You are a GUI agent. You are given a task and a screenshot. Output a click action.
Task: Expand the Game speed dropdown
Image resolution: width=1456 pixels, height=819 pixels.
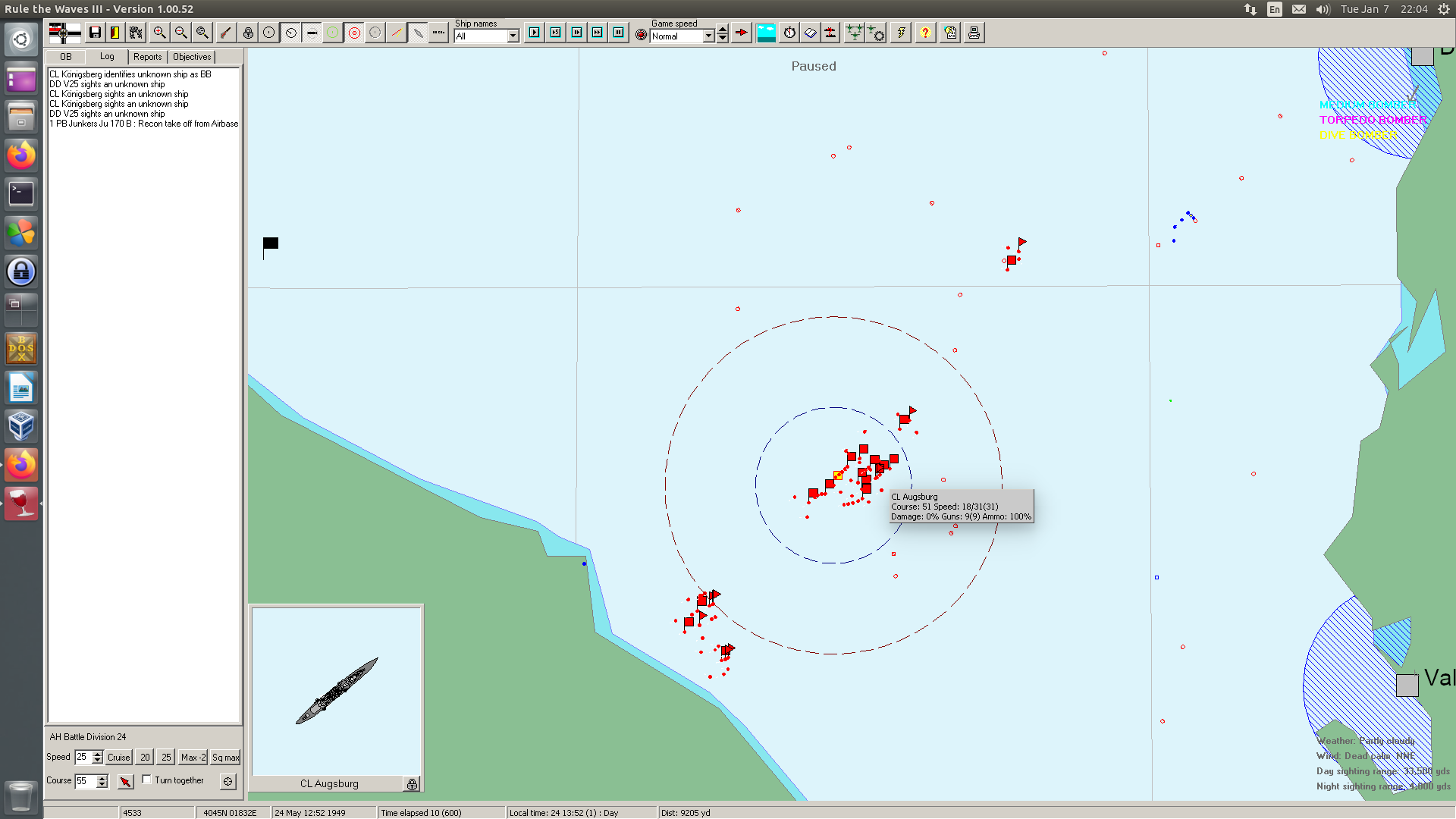point(708,36)
